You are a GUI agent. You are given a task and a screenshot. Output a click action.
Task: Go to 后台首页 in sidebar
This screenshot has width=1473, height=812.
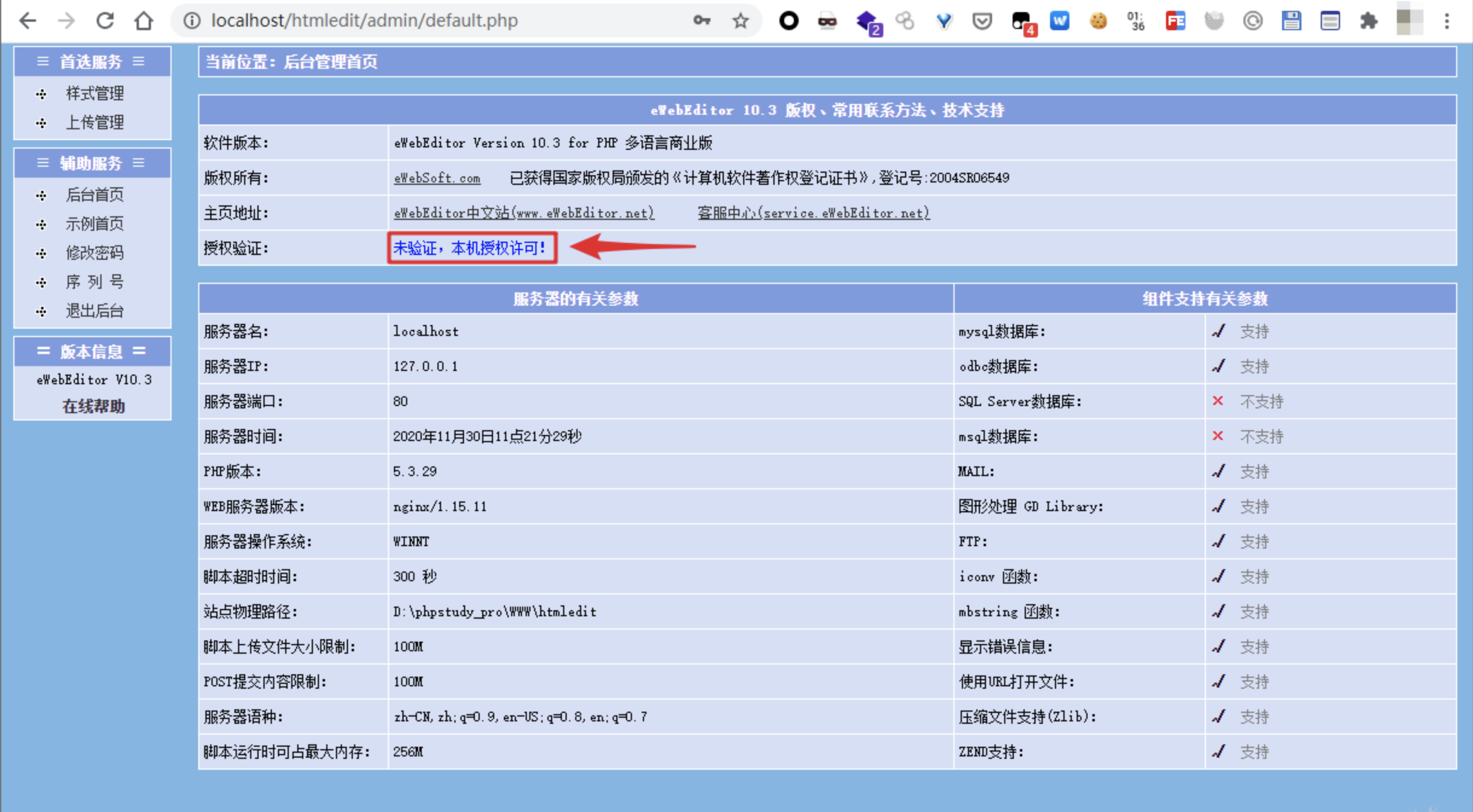[x=95, y=195]
